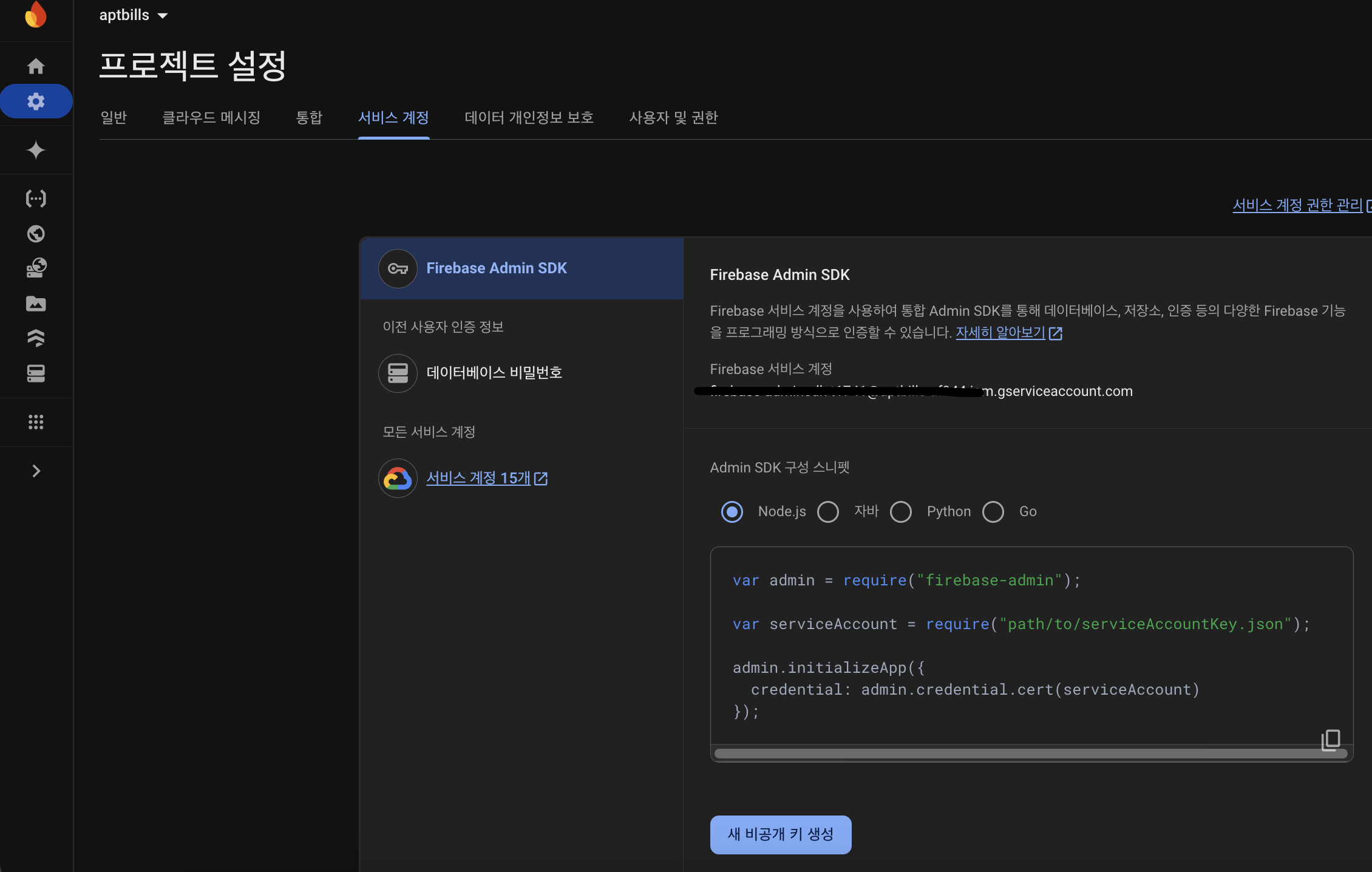Expand the sidebar with the chevron arrow
The image size is (1372, 872).
(36, 471)
